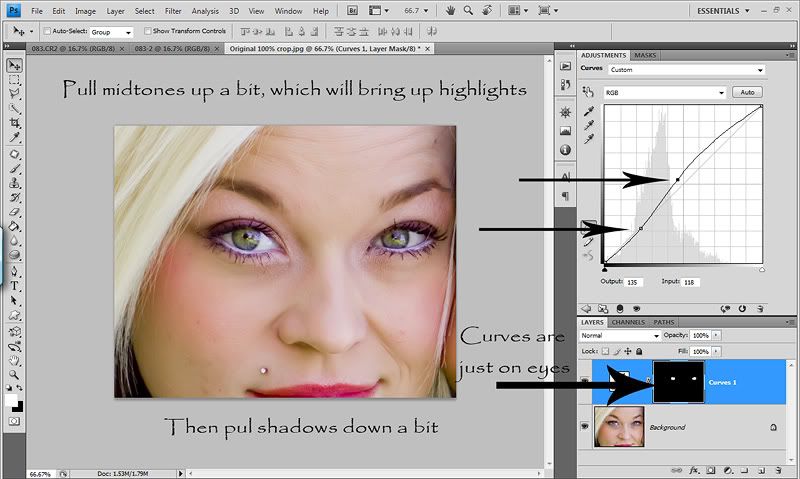Click the black point slider under the curve
The height and width of the screenshot is (479, 800).
click(605, 268)
